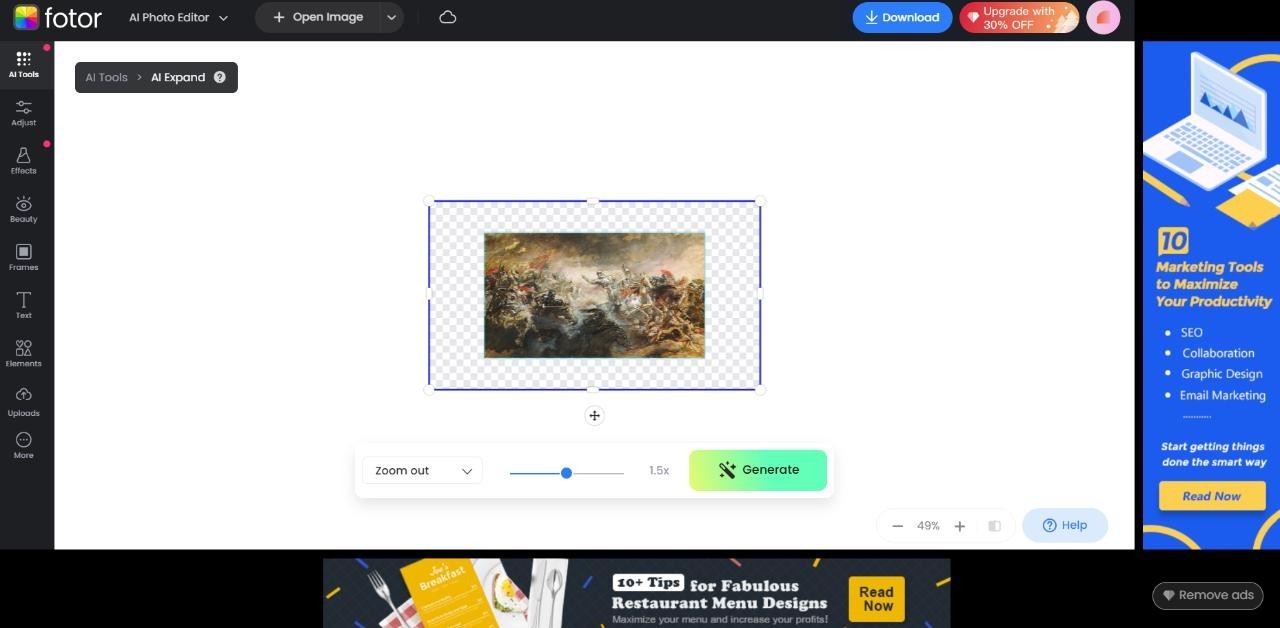Toggle the before/after compare view
Screen dimensions: 1280x628
click(994, 526)
